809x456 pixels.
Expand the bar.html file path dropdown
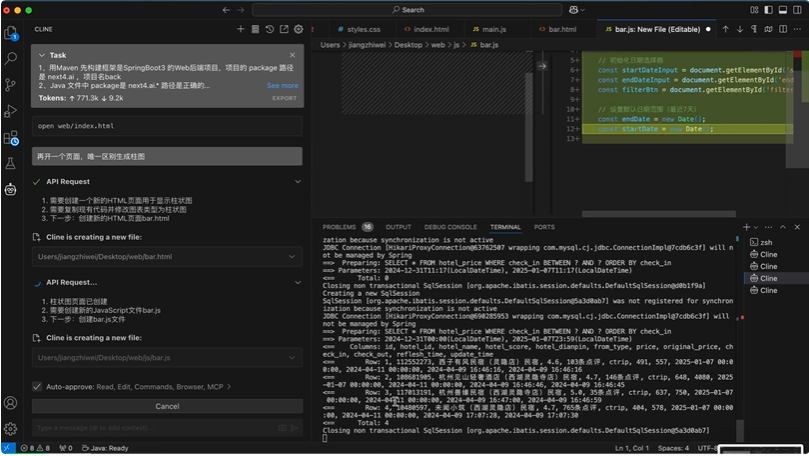tap(292, 256)
